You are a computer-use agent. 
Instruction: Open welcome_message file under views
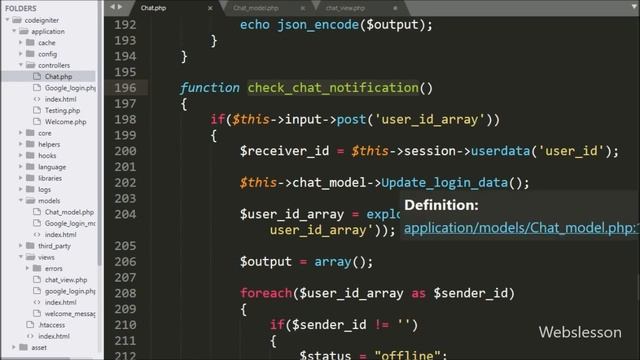[x=70, y=313]
